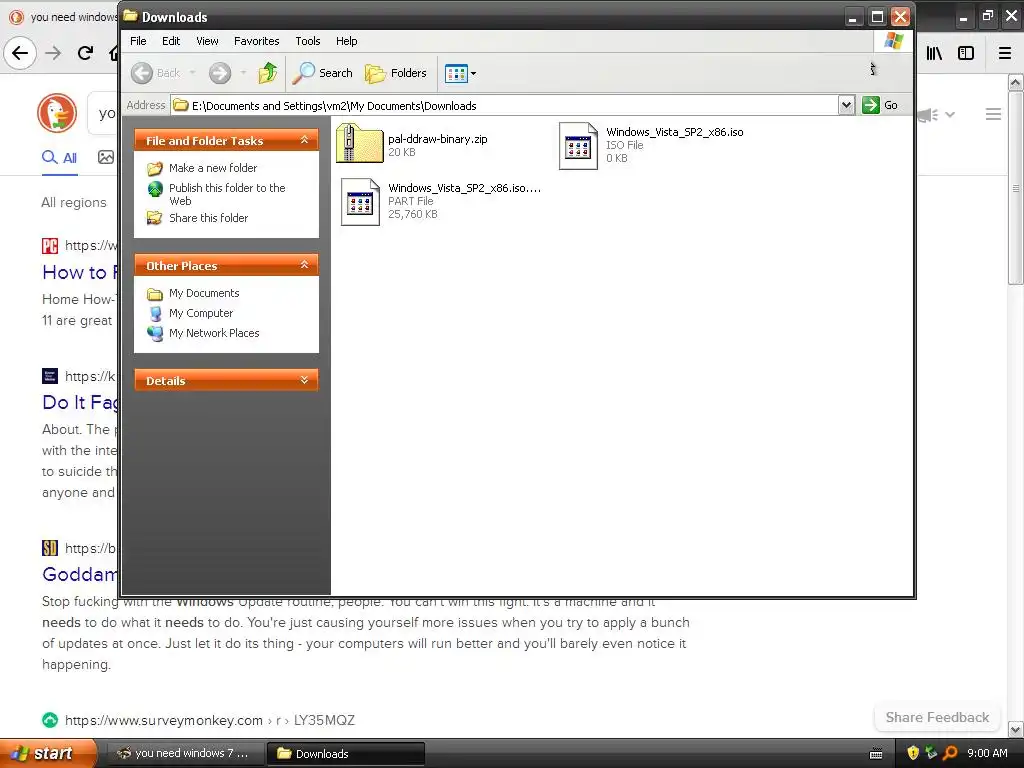1024x768 pixels.
Task: Click Share Feedback button
Action: pyautogui.click(x=937, y=717)
